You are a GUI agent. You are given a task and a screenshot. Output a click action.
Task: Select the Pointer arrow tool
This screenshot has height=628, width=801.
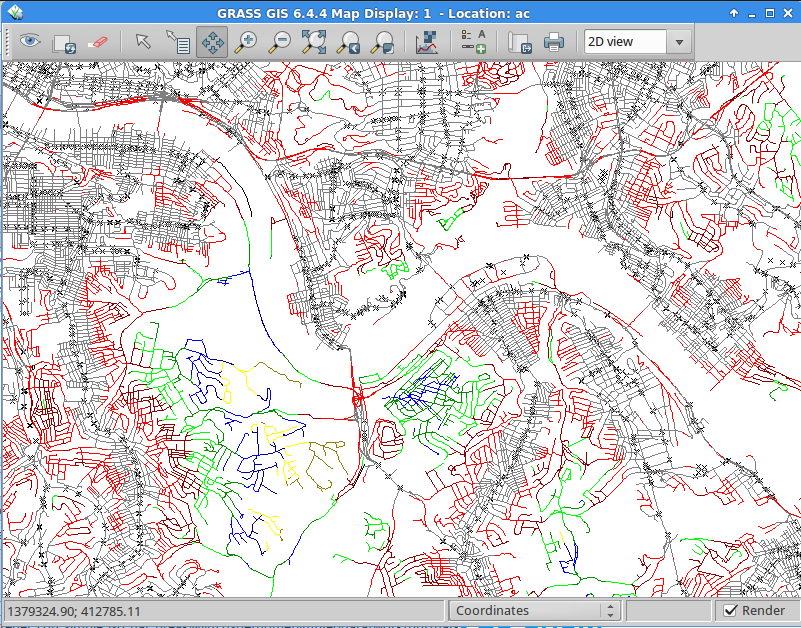pyautogui.click(x=144, y=42)
